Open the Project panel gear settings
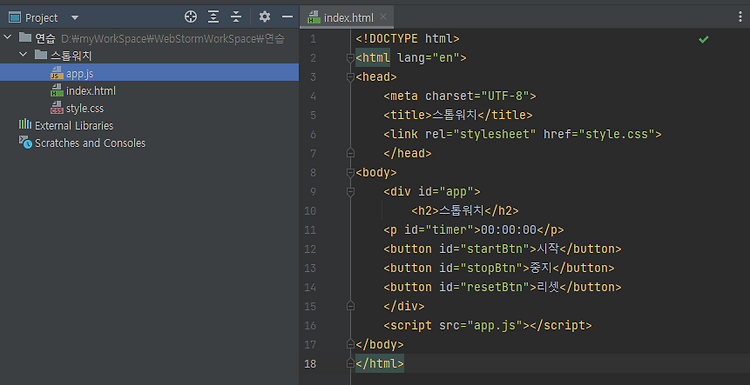Viewport: 750px width, 385px height. [265, 17]
